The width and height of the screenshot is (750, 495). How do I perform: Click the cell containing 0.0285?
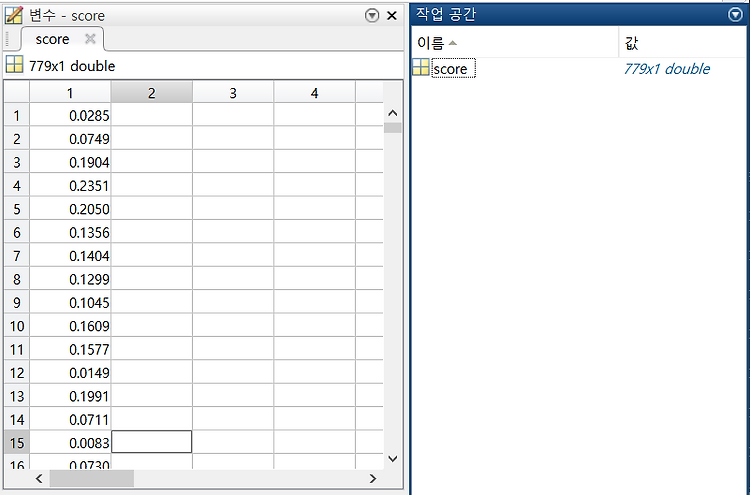click(x=70, y=115)
